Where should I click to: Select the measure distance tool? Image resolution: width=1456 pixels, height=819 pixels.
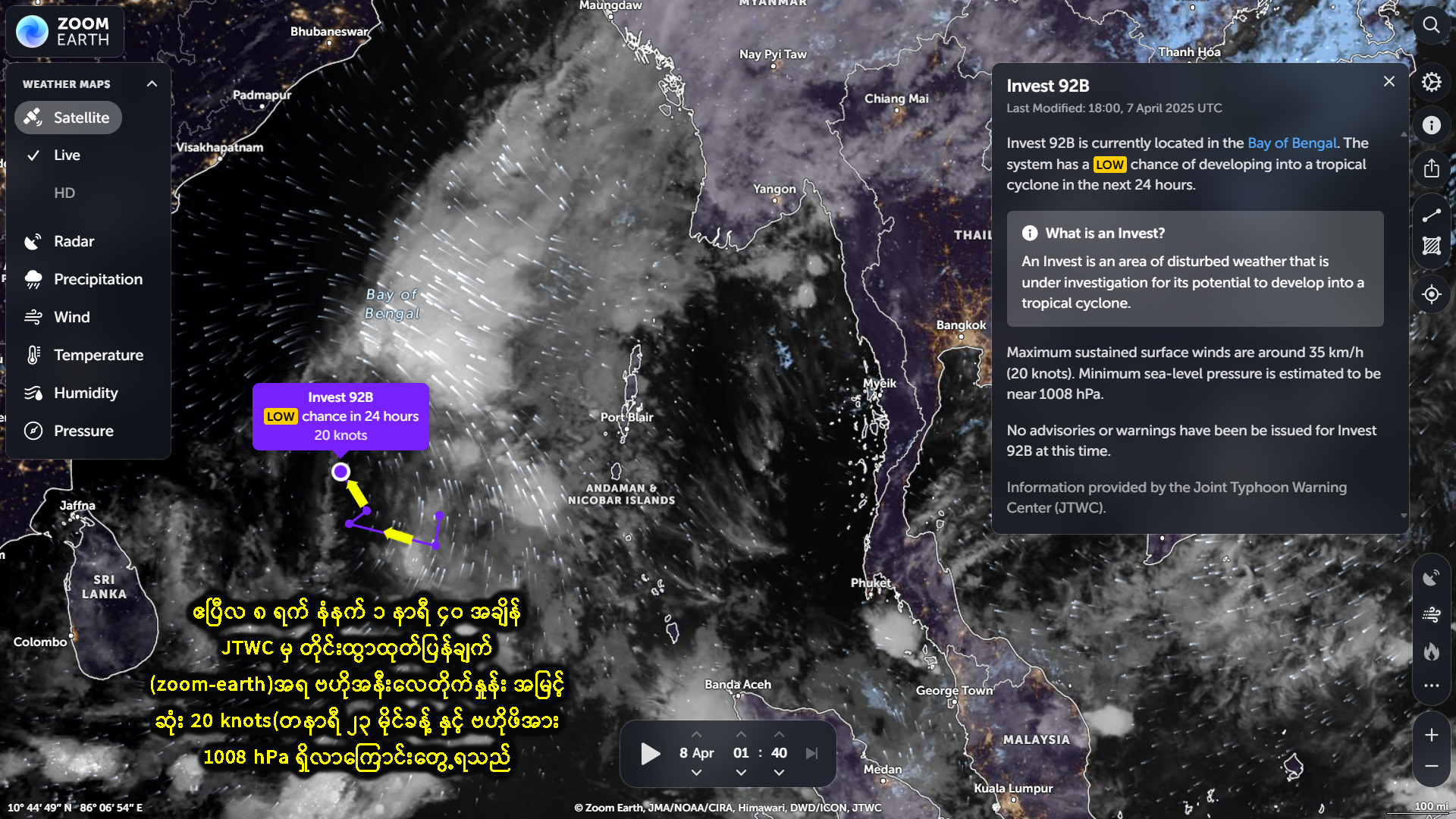tap(1431, 216)
